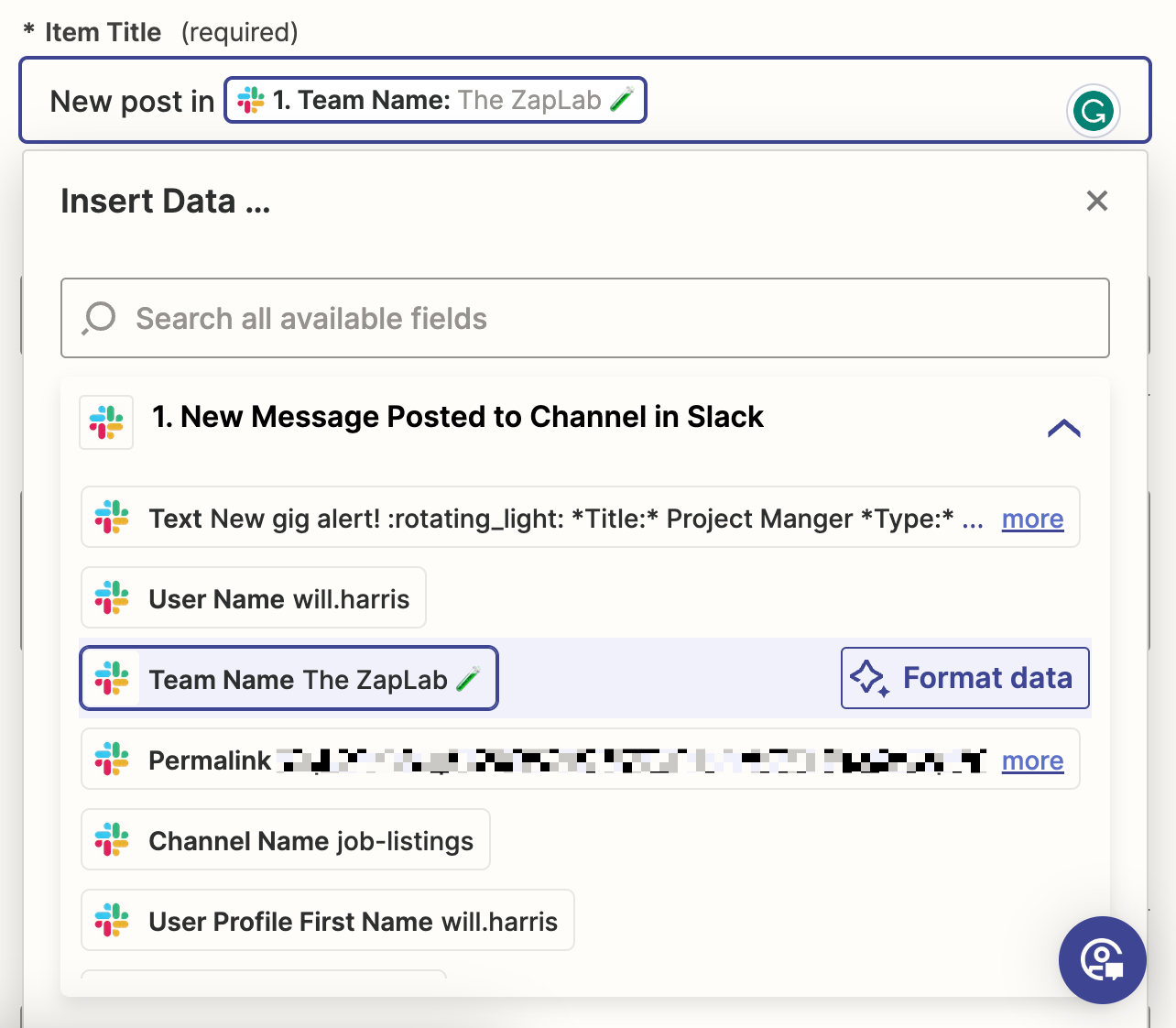Viewport: 1176px width, 1028px height.
Task: Click the Search all available fields box
Action: click(x=585, y=318)
